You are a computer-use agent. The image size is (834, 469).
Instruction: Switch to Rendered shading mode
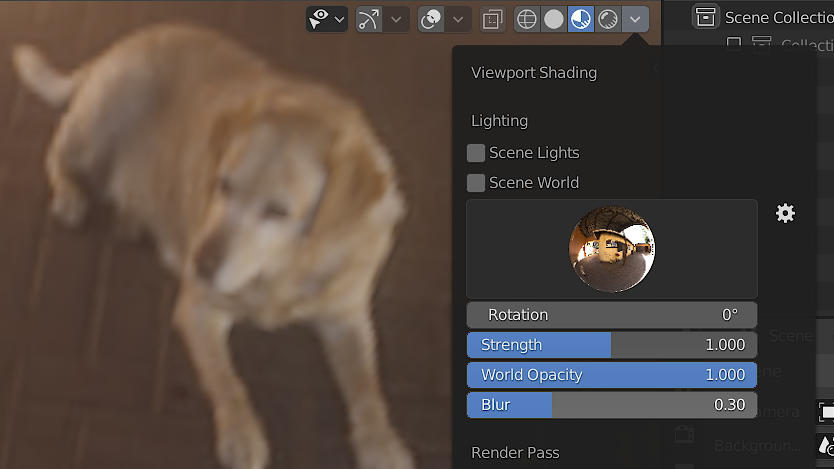point(608,20)
